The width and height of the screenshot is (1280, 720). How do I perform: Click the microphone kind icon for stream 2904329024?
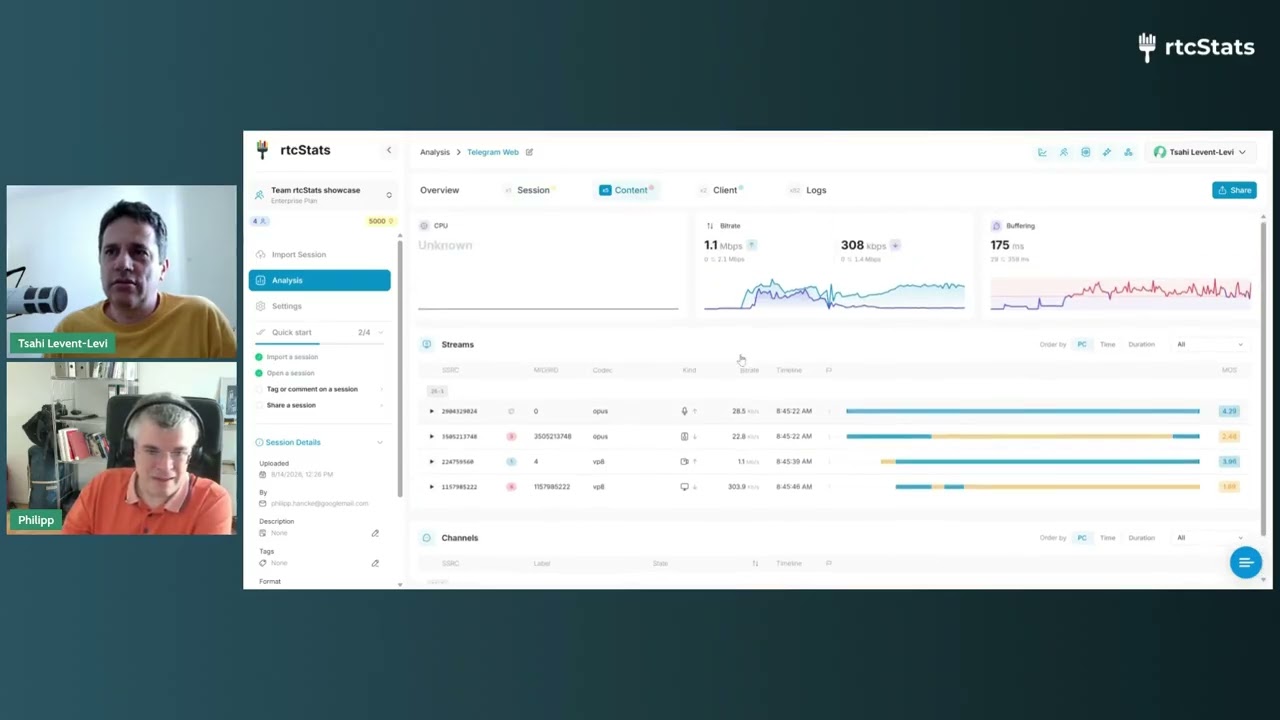coord(685,411)
